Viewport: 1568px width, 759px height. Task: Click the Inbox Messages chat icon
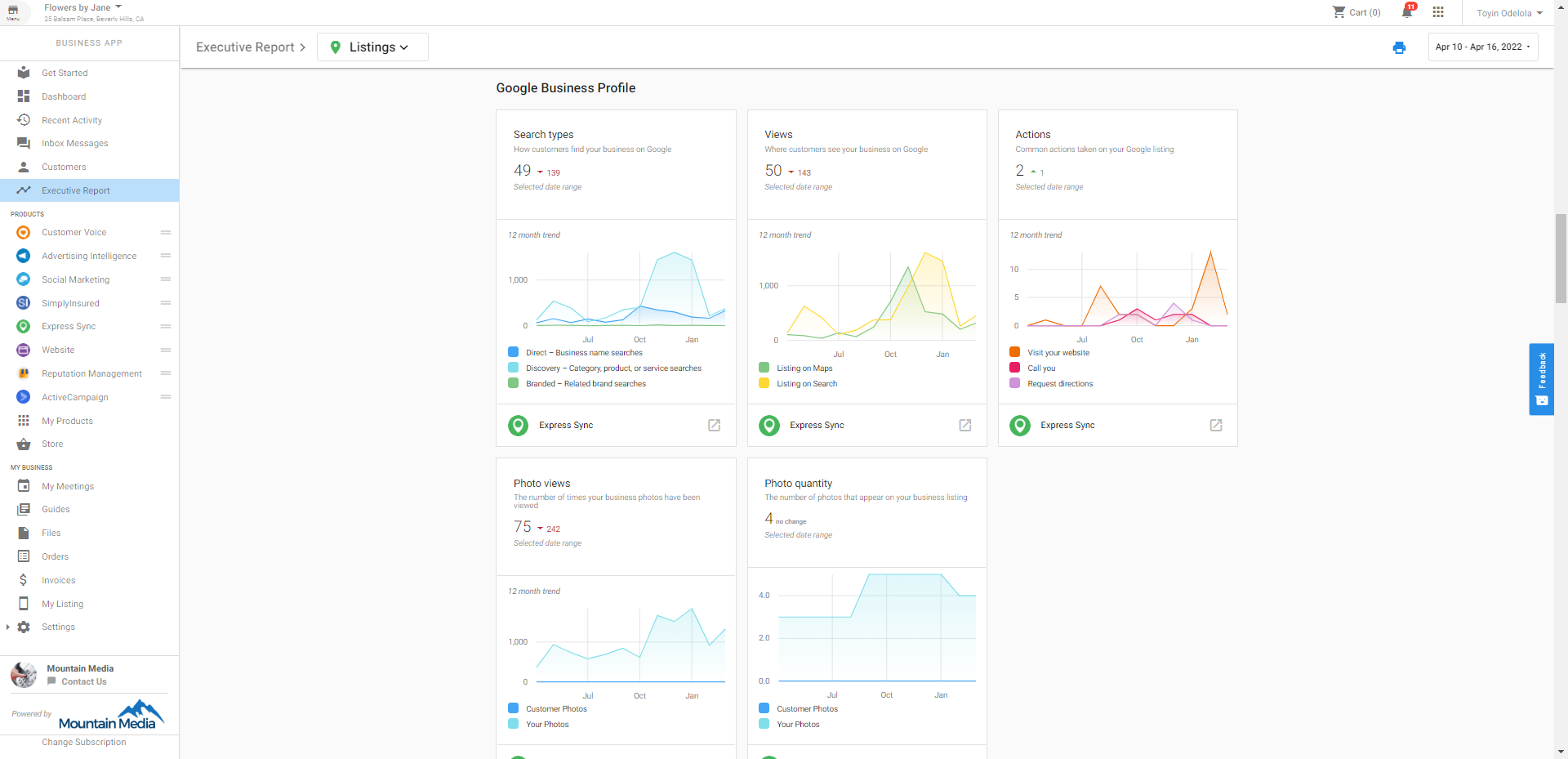[x=24, y=143]
